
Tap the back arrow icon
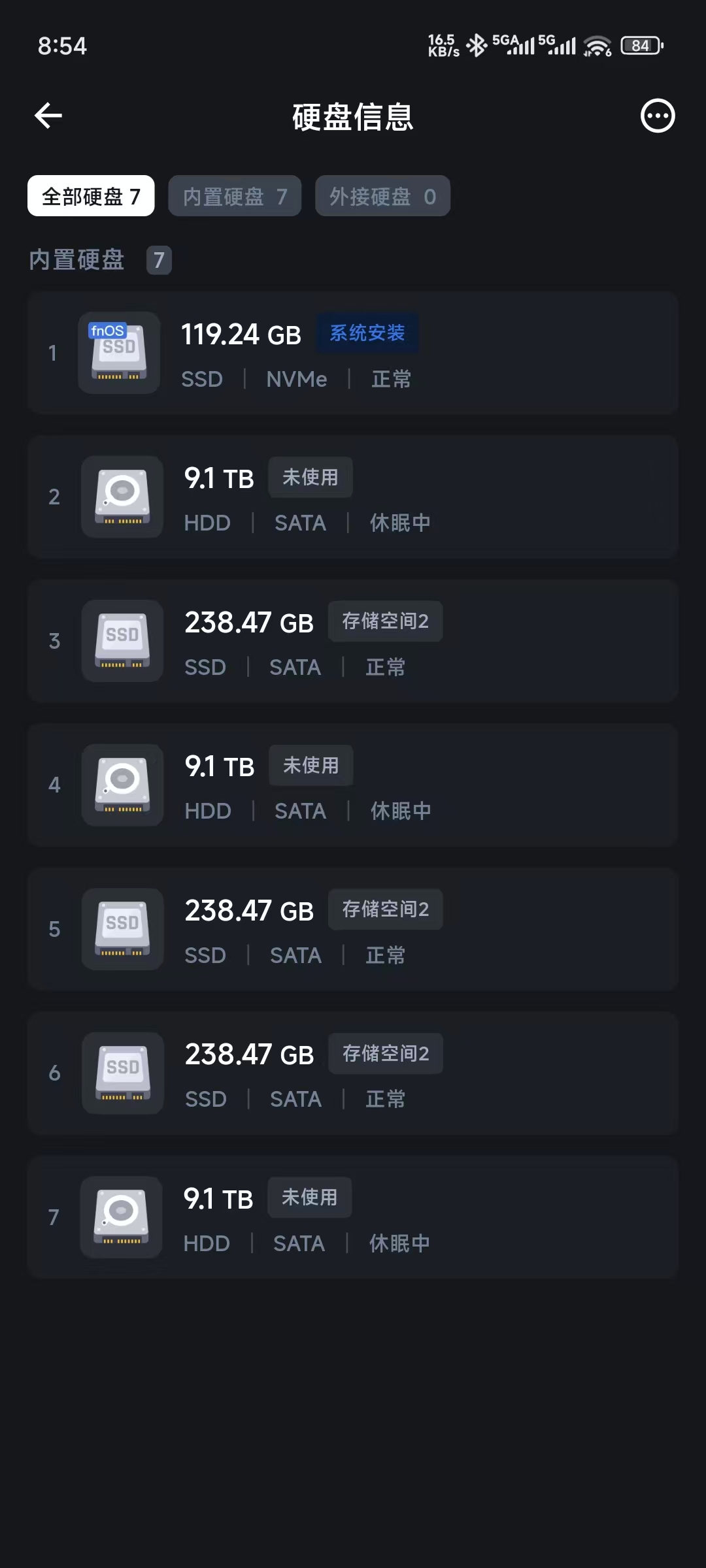coord(48,116)
